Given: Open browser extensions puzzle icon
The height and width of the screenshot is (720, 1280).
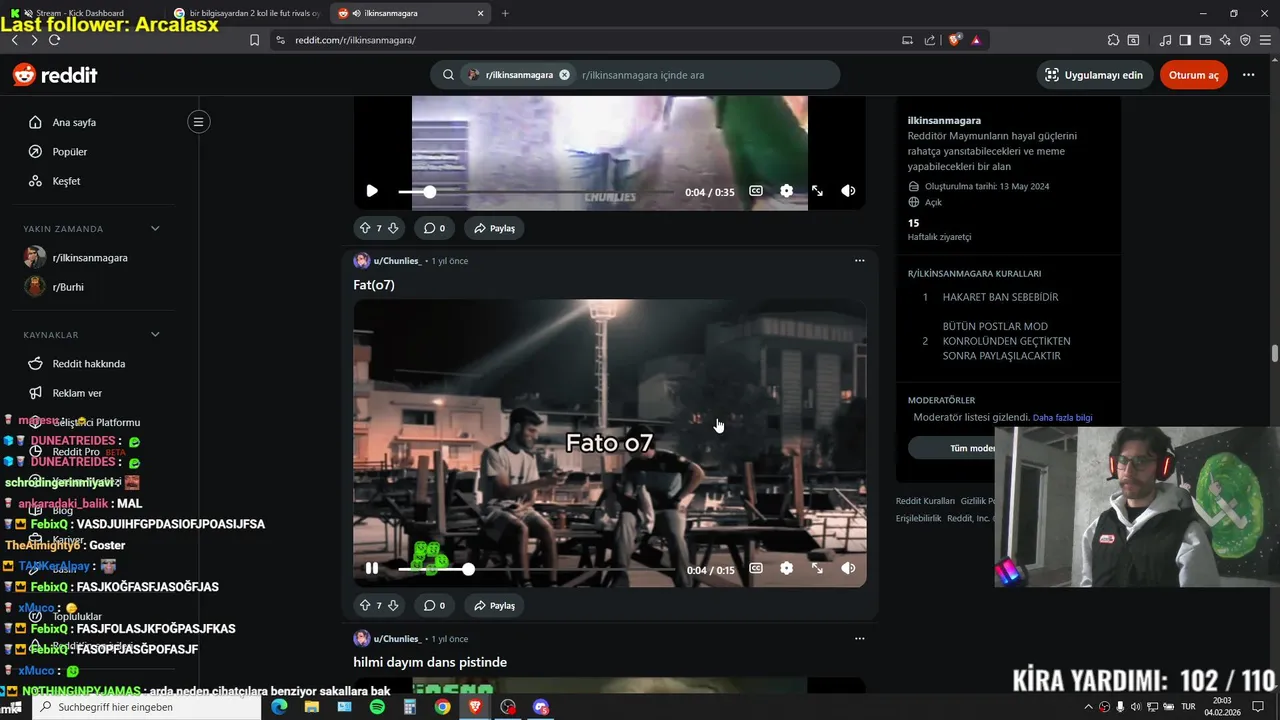Looking at the screenshot, I should tap(1113, 40).
